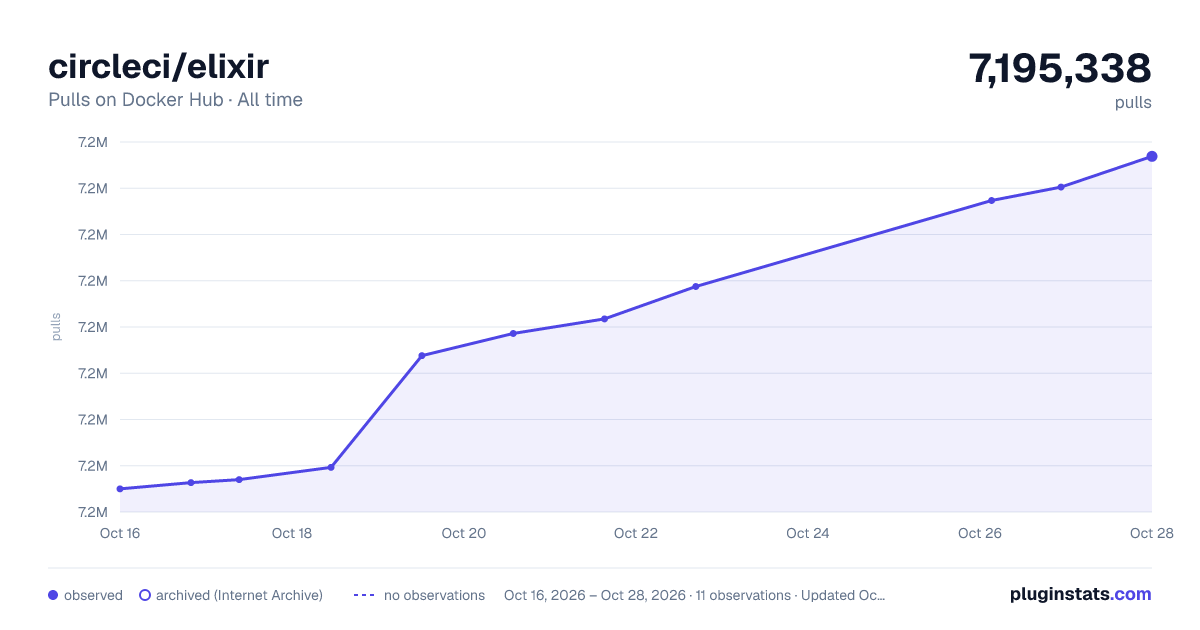Click the Oct 28 x-axis label
Image resolution: width=1200 pixels, height=630 pixels.
pos(1151,533)
